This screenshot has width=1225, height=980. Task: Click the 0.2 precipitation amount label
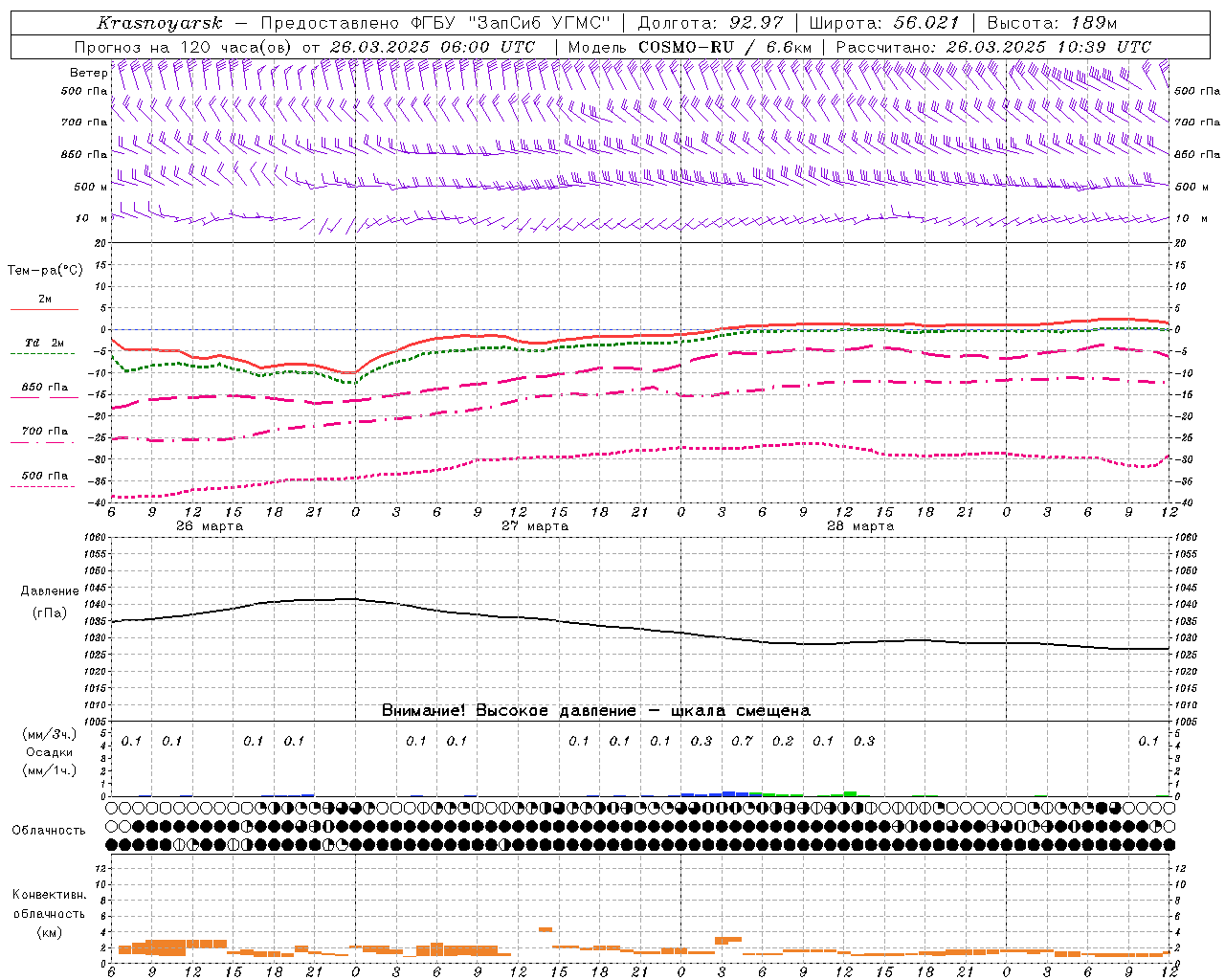pos(783,741)
